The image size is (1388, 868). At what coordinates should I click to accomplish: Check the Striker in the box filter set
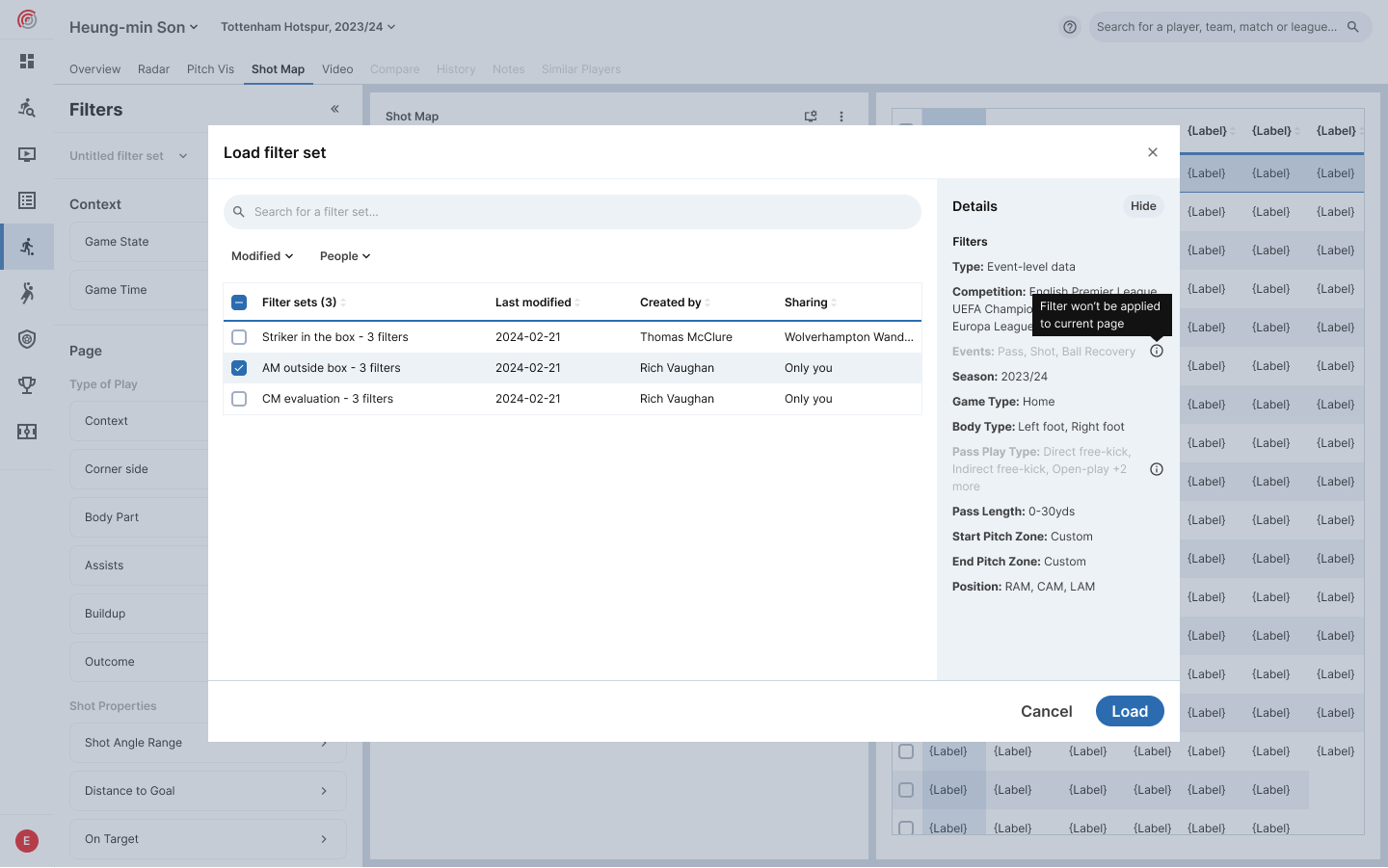point(239,337)
